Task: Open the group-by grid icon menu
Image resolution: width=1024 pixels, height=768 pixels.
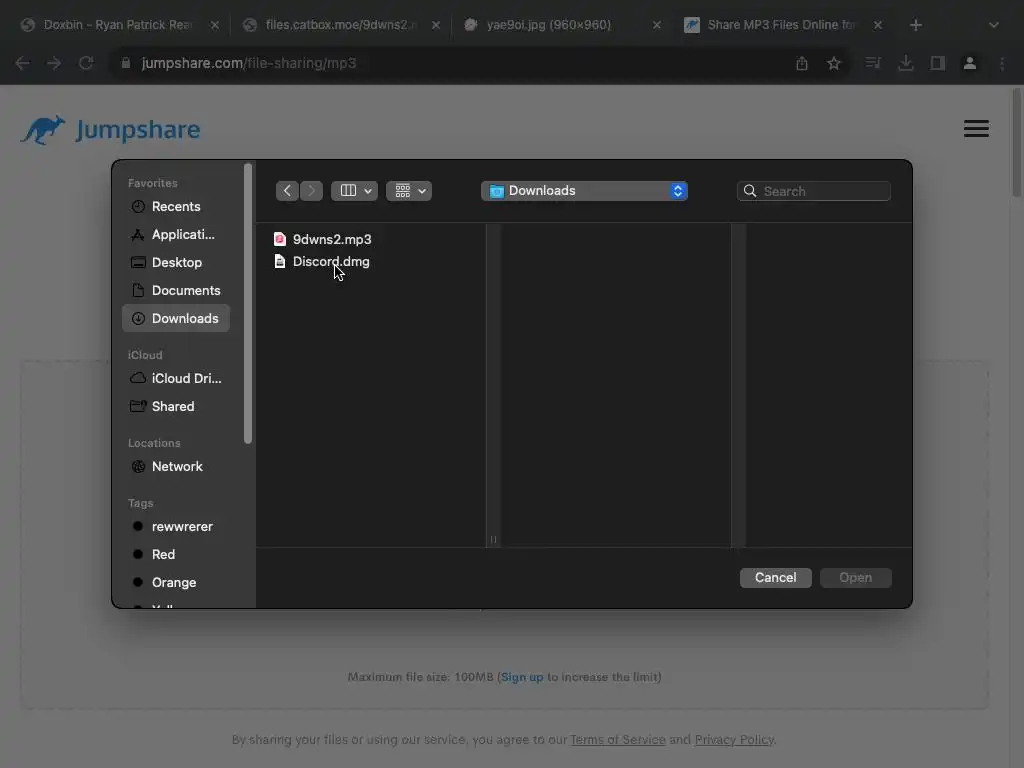Action: pyautogui.click(x=403, y=191)
